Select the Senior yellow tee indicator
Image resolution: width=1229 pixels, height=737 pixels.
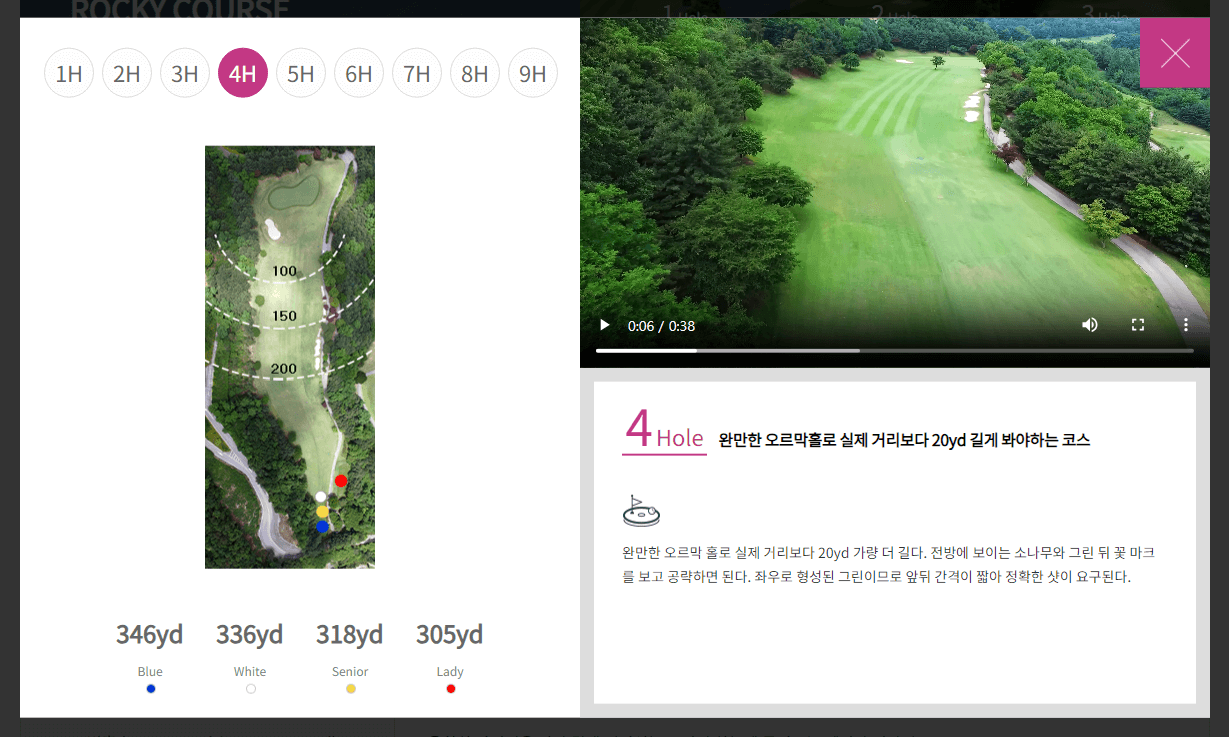pos(350,688)
